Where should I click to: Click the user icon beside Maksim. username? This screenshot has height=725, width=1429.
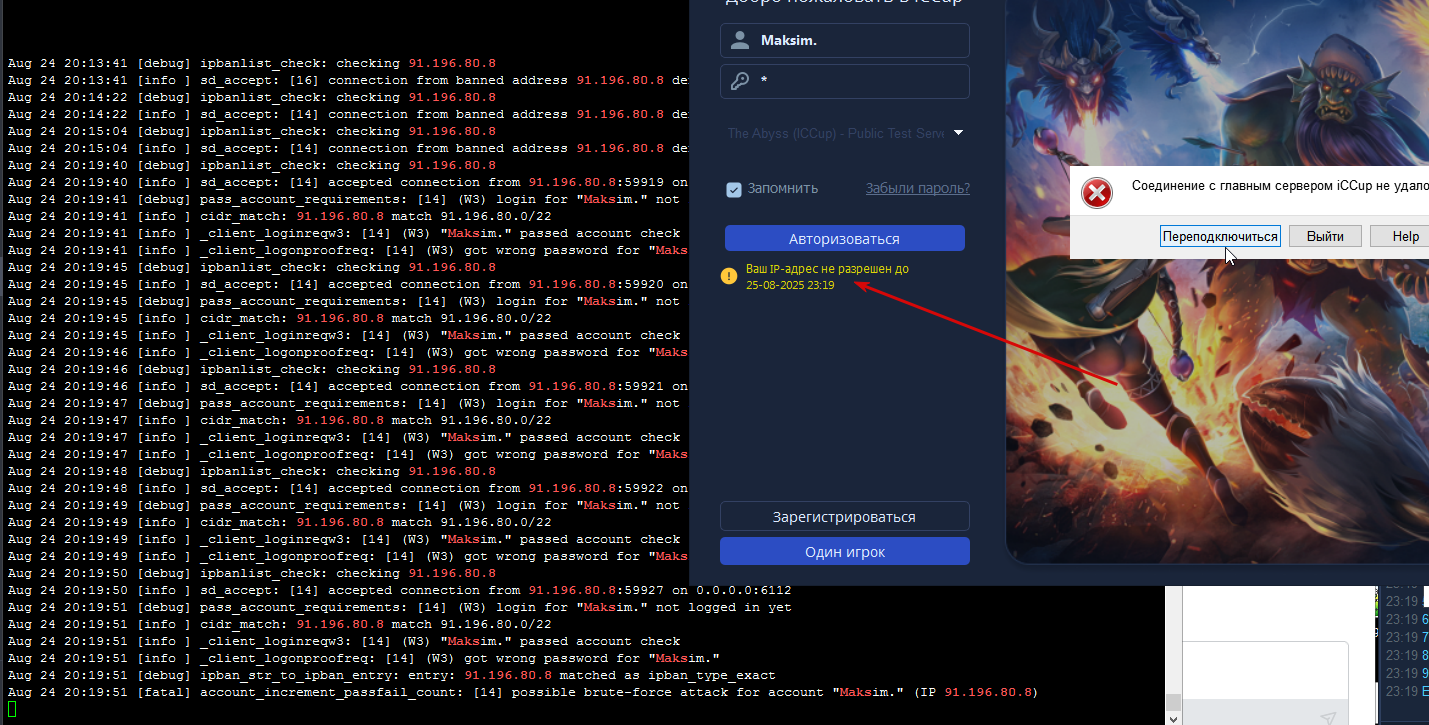tap(740, 41)
